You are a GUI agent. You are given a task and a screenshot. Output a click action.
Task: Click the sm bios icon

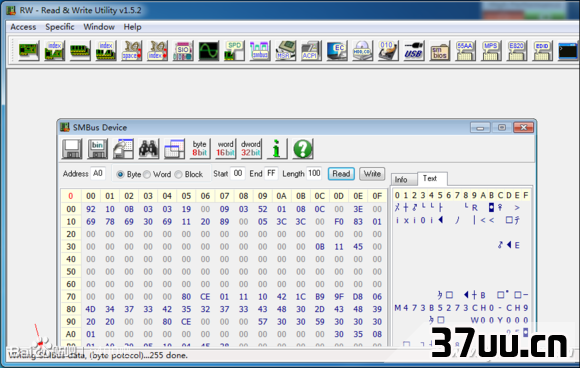coord(439,51)
